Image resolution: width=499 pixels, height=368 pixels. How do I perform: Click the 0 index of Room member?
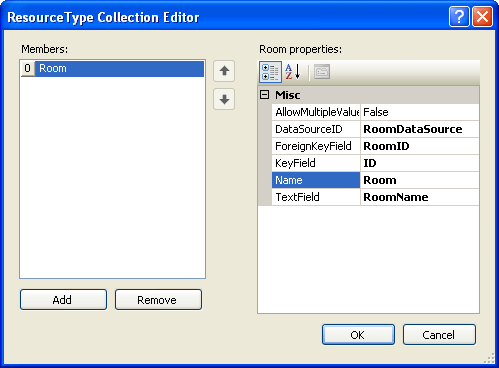tap(28, 68)
